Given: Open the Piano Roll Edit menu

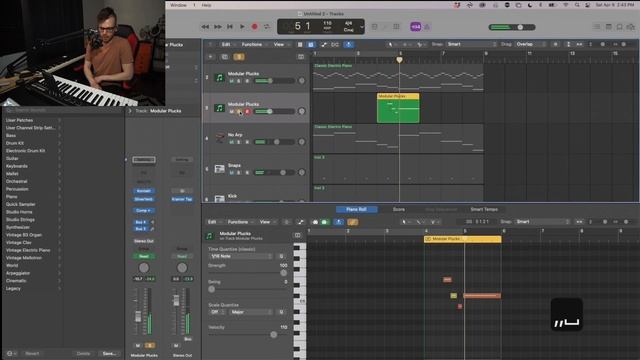Looking at the screenshot, I should pos(212,222).
